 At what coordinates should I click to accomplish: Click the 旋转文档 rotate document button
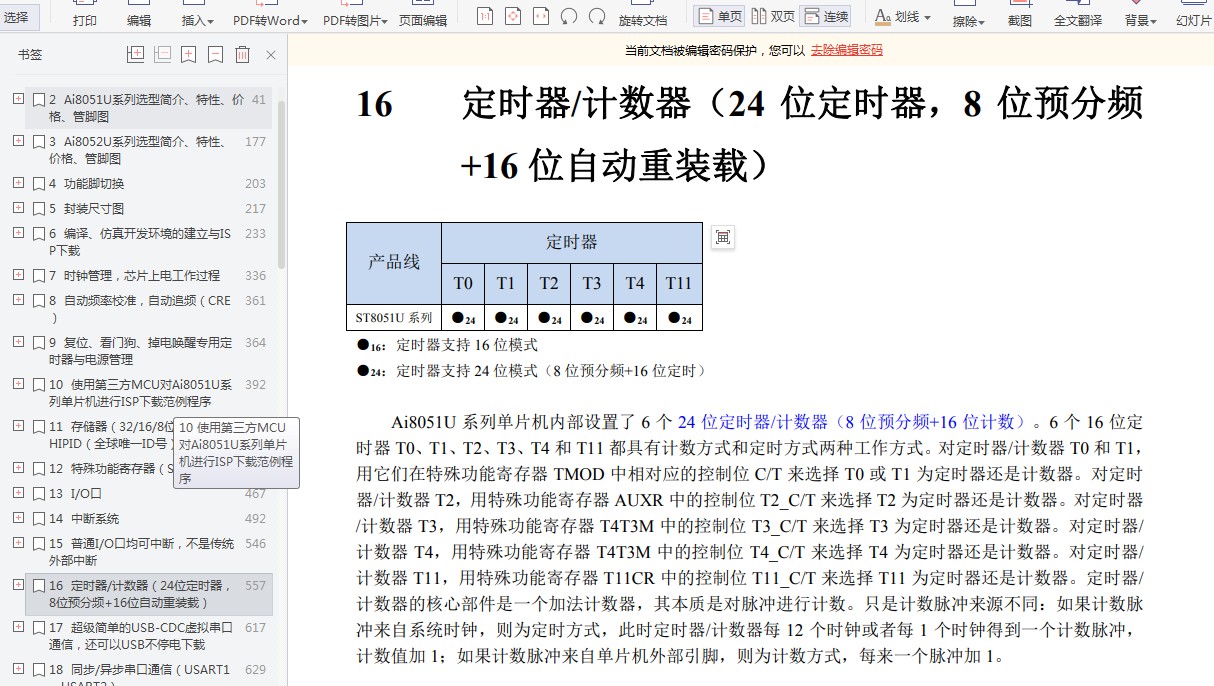tap(642, 20)
